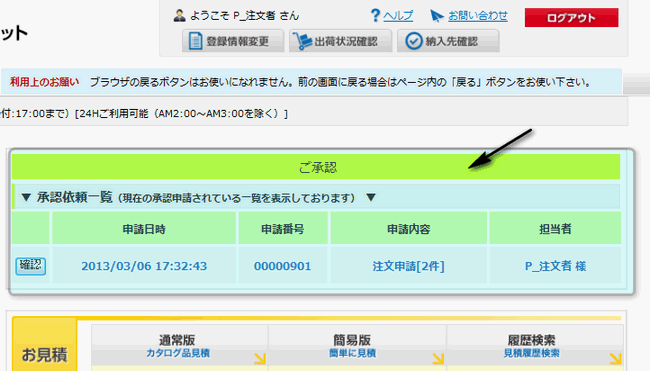
Task: Click the ご承認 green header bar
Action: (x=316, y=167)
